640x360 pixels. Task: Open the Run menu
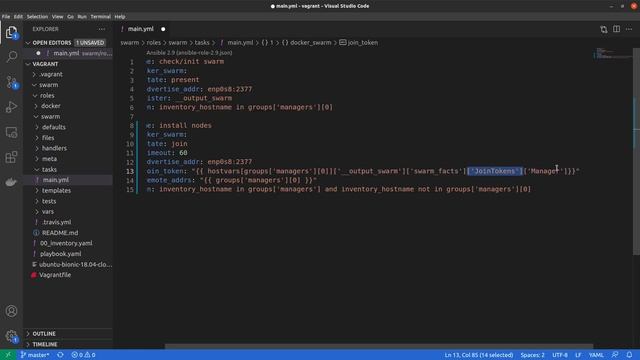click(82, 17)
